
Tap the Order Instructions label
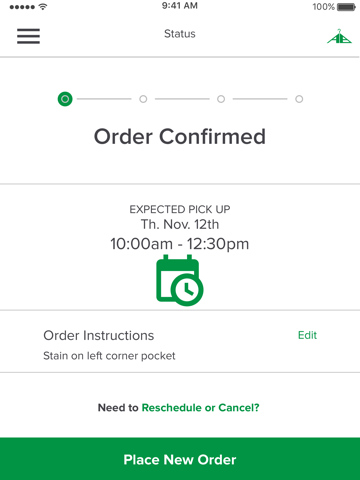[x=99, y=335]
